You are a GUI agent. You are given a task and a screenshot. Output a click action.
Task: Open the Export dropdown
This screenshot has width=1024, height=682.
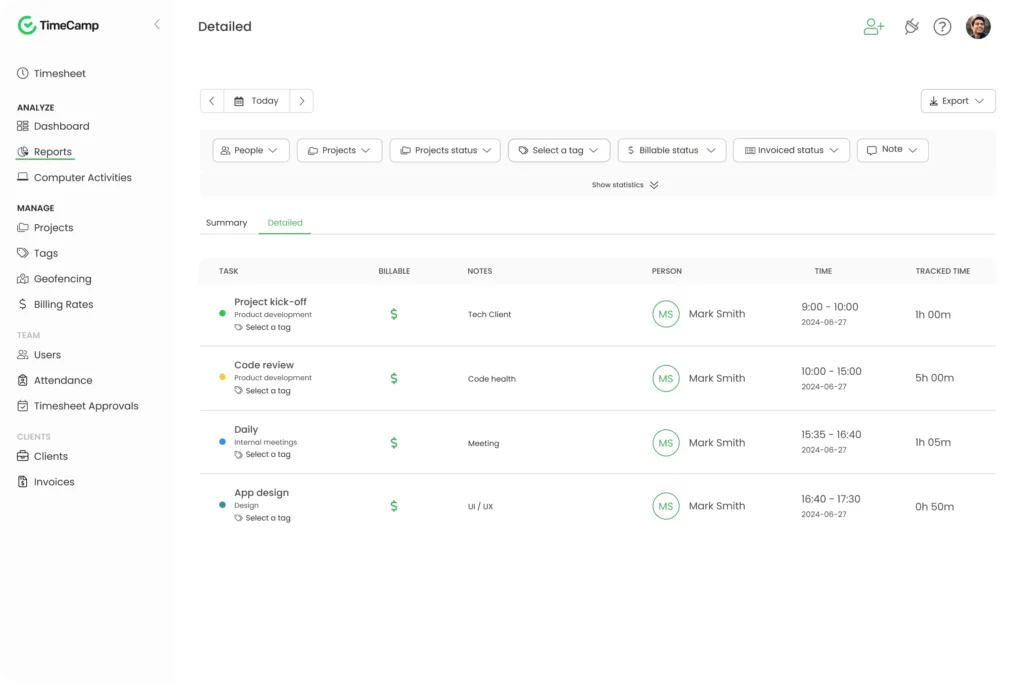pos(957,101)
